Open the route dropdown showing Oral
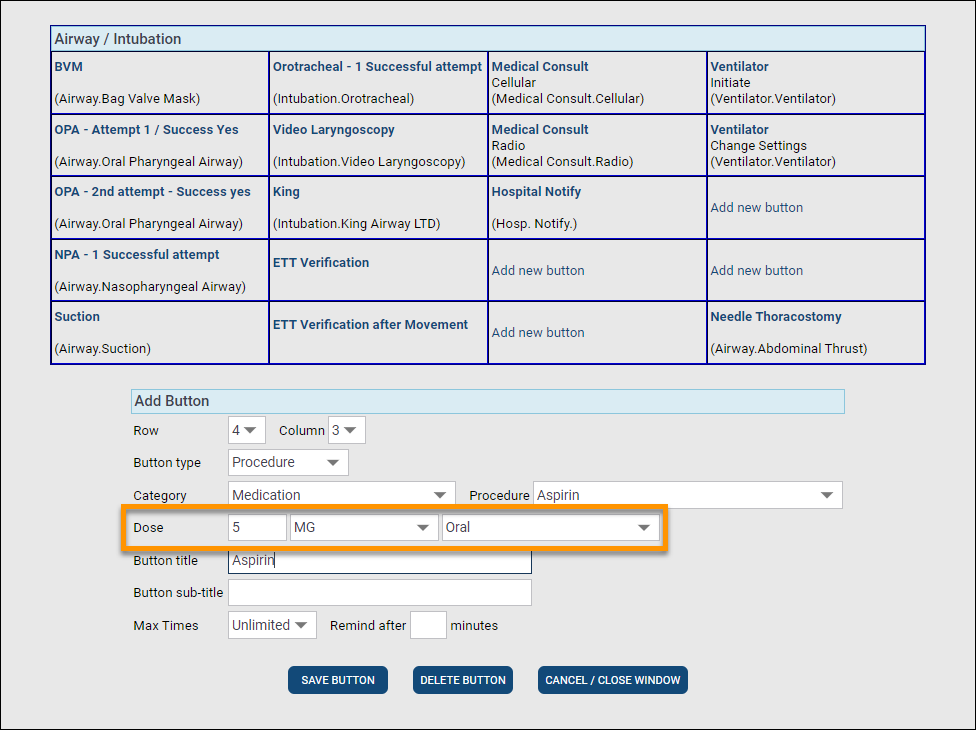The width and height of the screenshot is (976, 730). [x=550, y=528]
